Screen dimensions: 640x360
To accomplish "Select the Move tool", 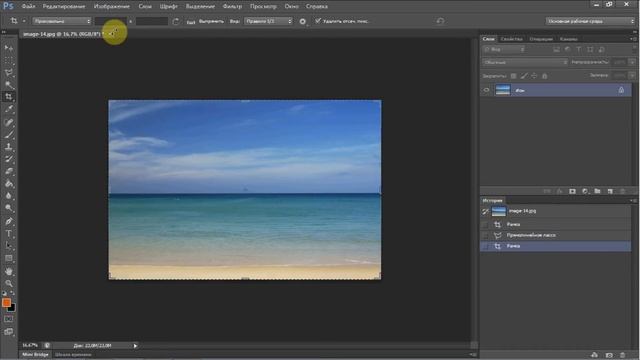I will pos(9,48).
